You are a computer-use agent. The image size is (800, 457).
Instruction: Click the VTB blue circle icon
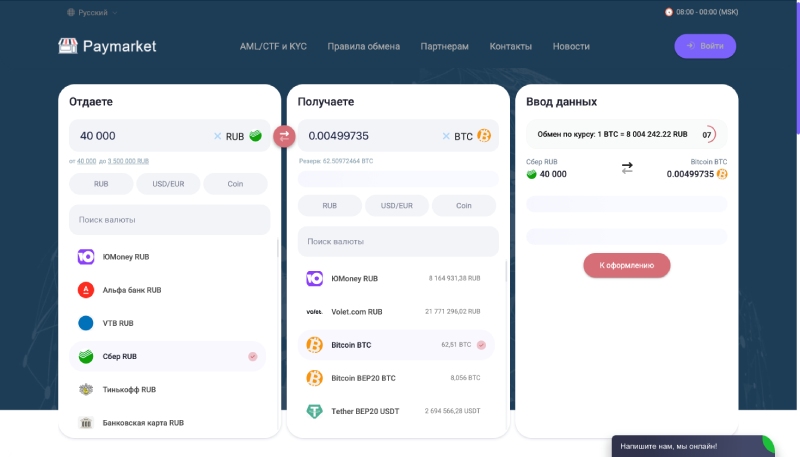coord(86,323)
